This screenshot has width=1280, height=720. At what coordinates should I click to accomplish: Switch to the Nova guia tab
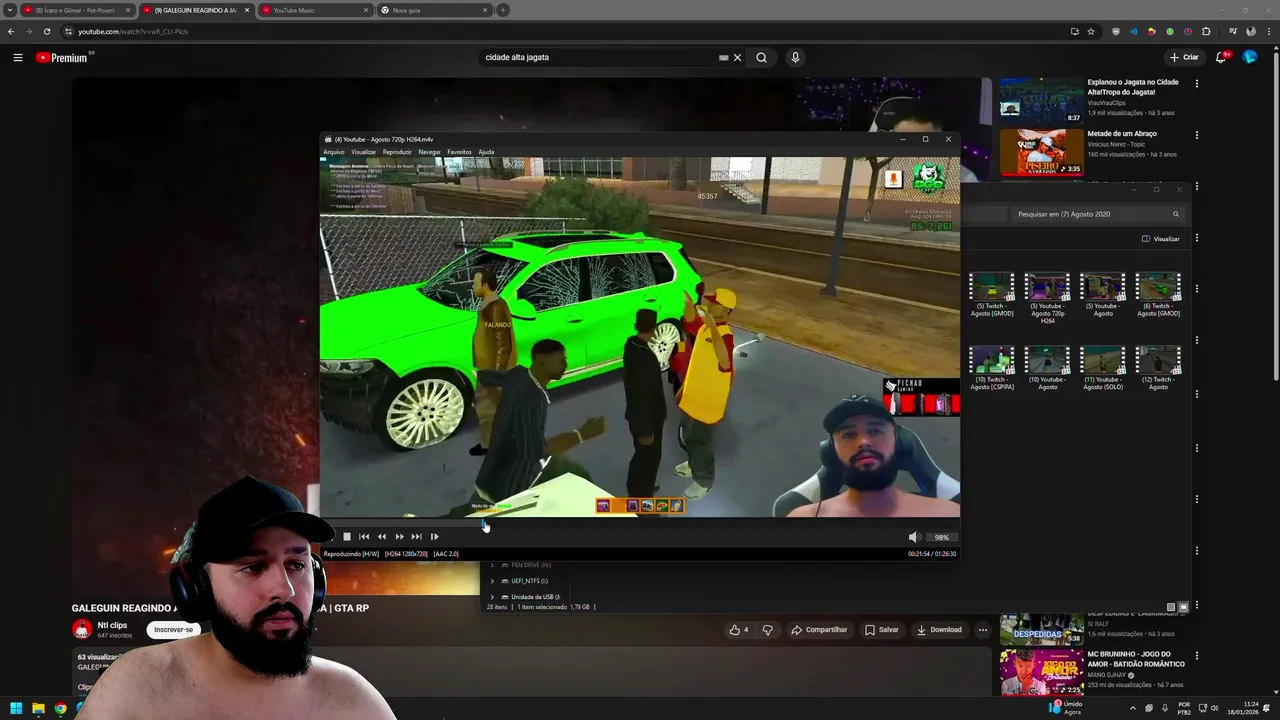click(x=435, y=10)
